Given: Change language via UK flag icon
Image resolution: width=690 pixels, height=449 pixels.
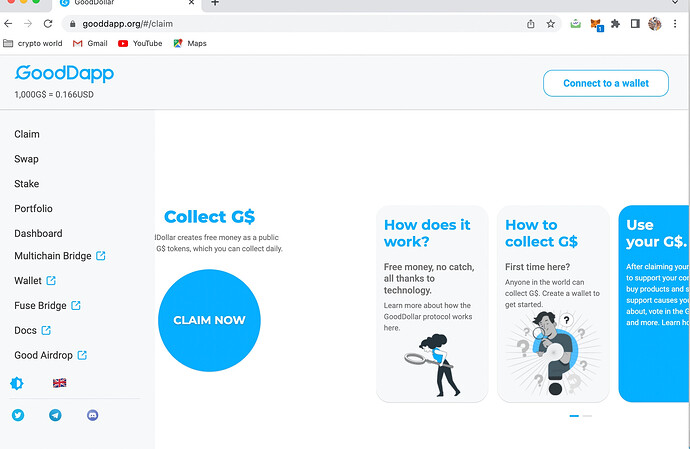Looking at the screenshot, I should pos(59,383).
